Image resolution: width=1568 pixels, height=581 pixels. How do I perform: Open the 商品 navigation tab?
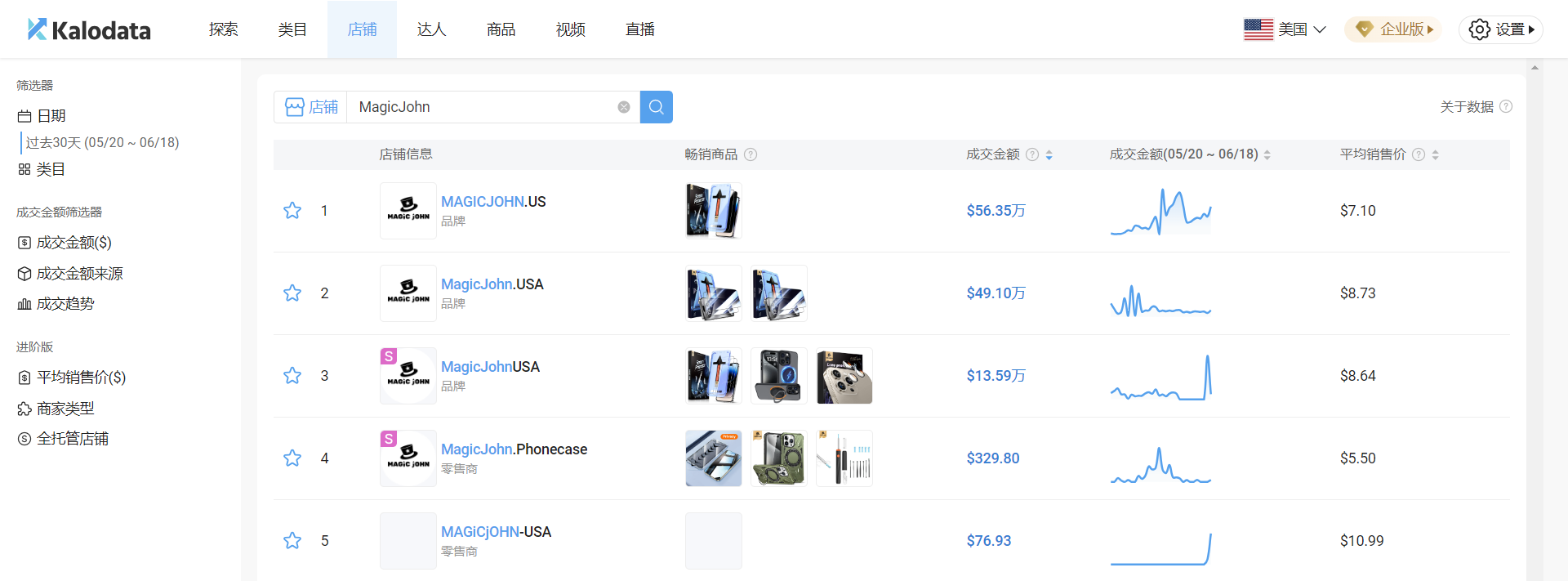(501, 29)
